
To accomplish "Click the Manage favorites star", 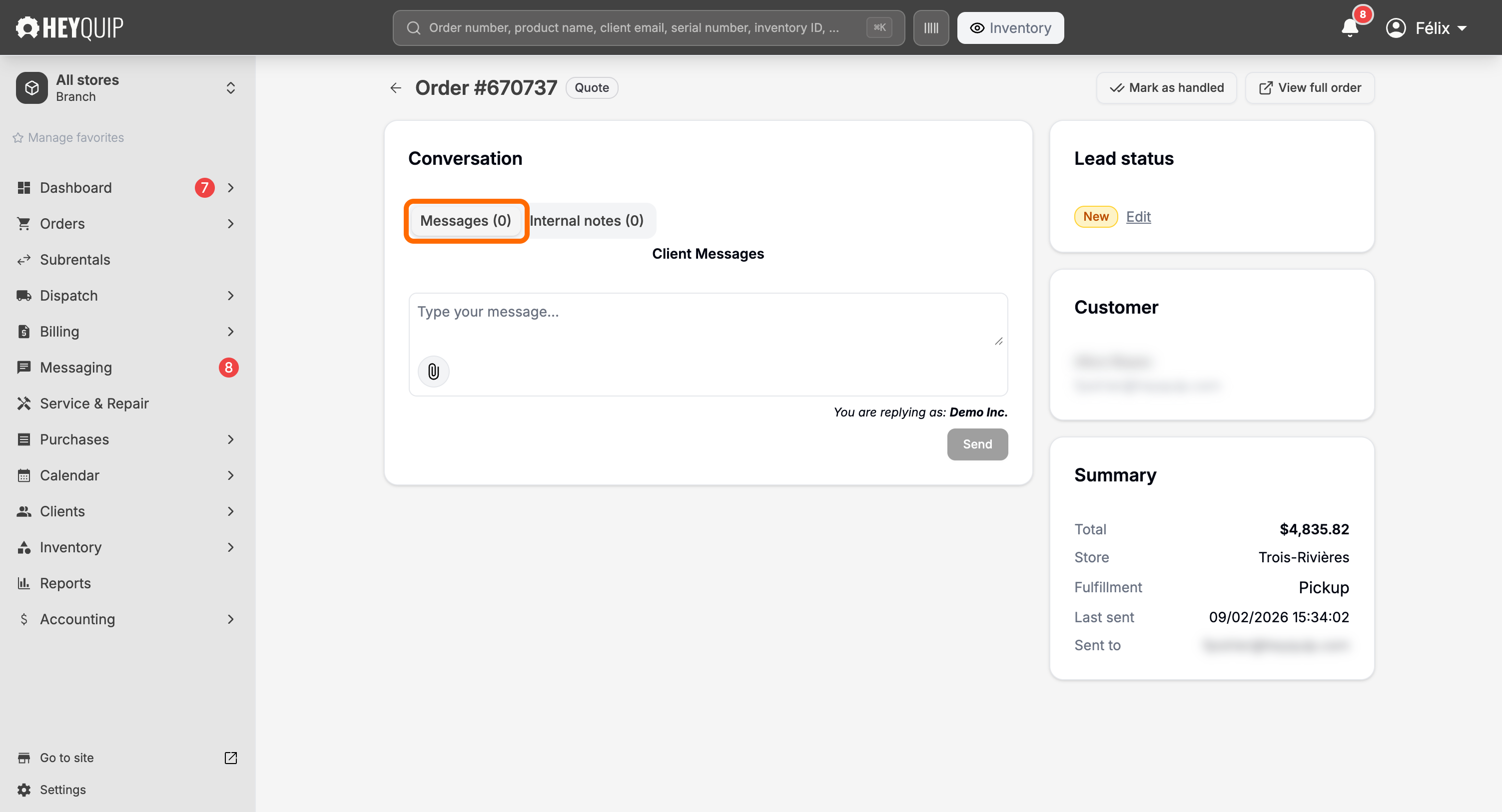I will (18, 137).
